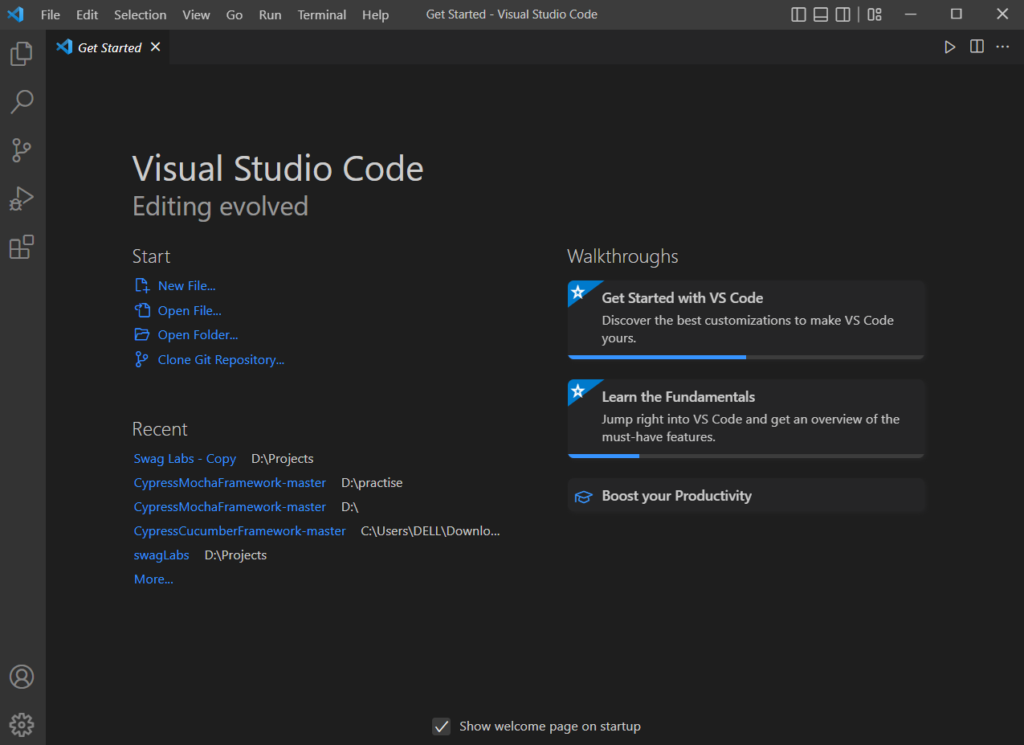
Task: Click the Open File document icon
Action: (142, 310)
